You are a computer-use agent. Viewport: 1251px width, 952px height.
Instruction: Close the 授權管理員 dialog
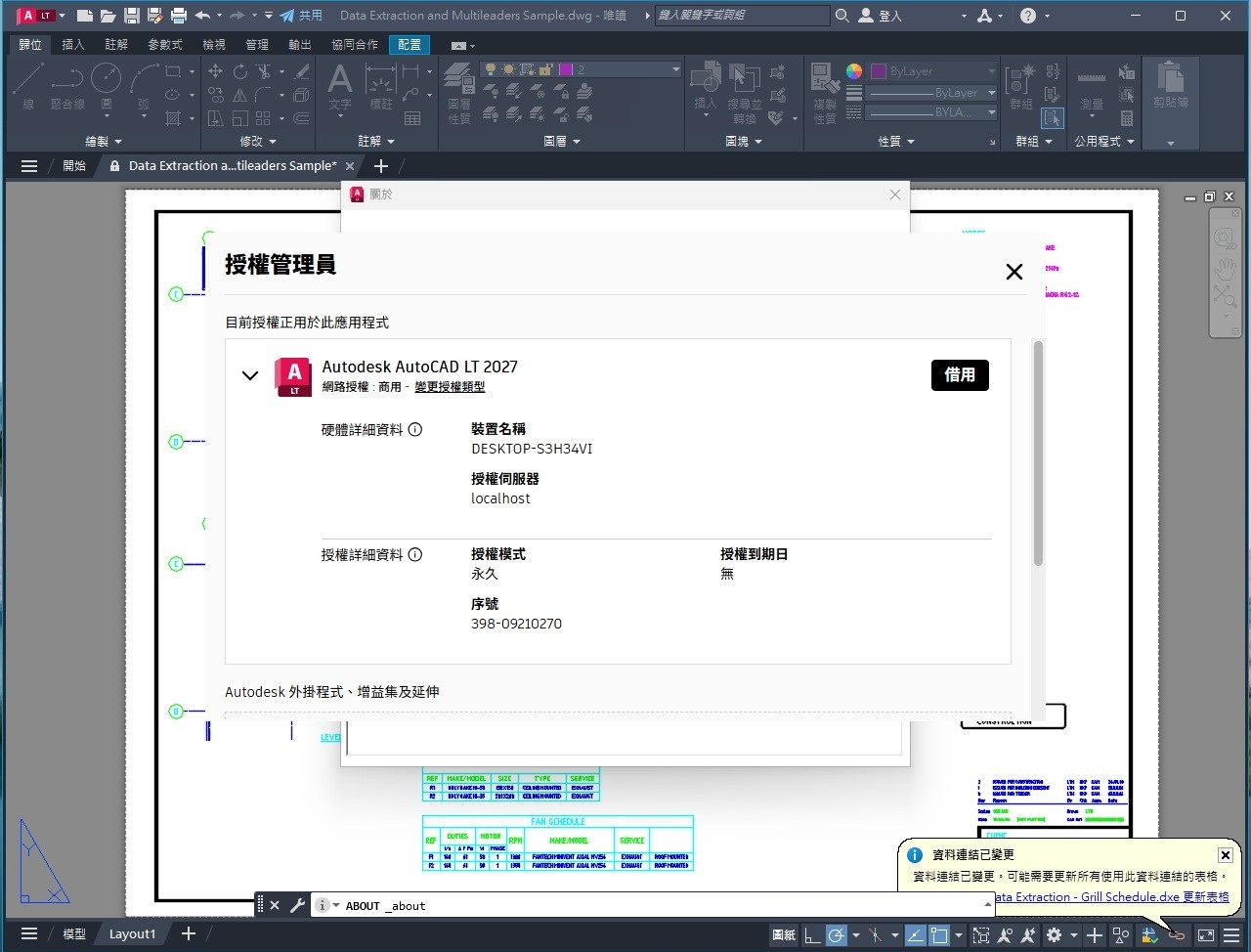pyautogui.click(x=1014, y=272)
